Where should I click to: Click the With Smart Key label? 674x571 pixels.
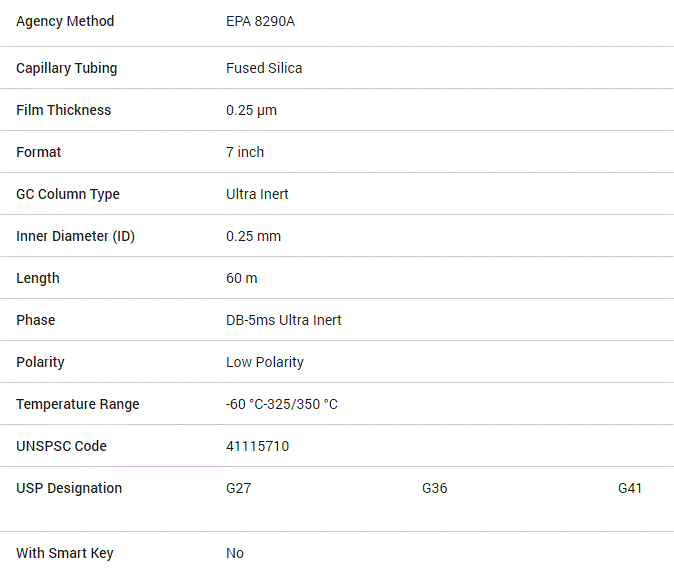[x=65, y=553]
